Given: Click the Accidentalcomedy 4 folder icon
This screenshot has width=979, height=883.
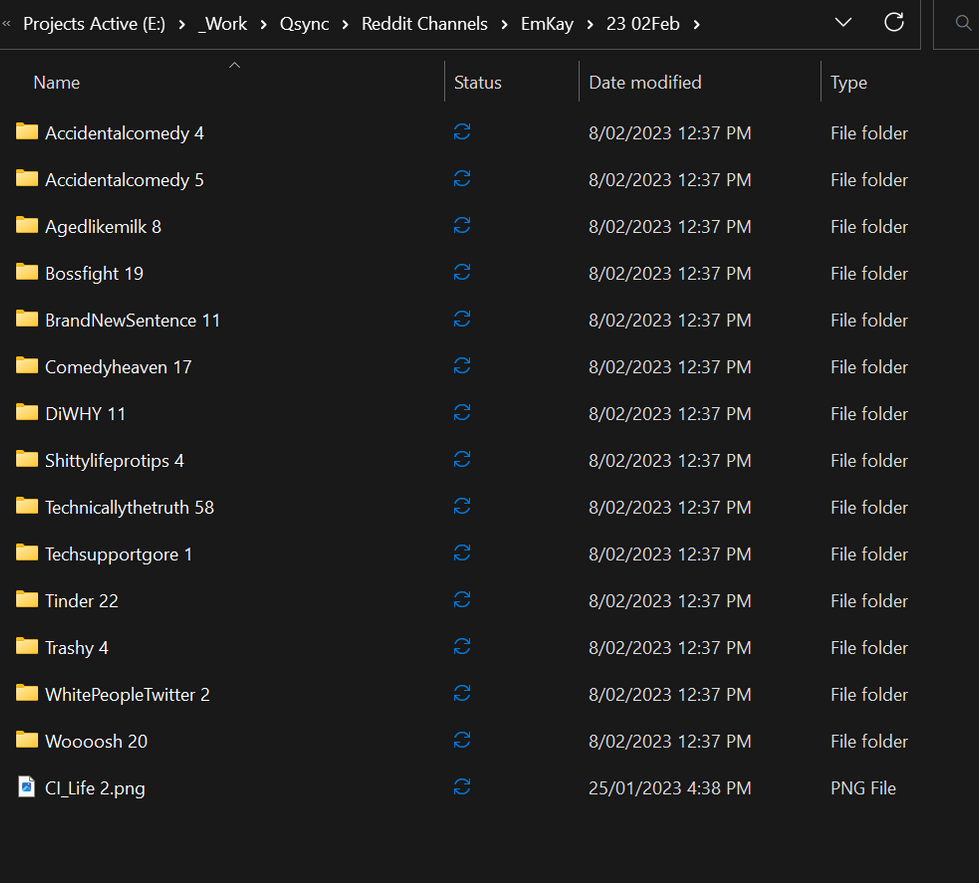Looking at the screenshot, I should [27, 132].
